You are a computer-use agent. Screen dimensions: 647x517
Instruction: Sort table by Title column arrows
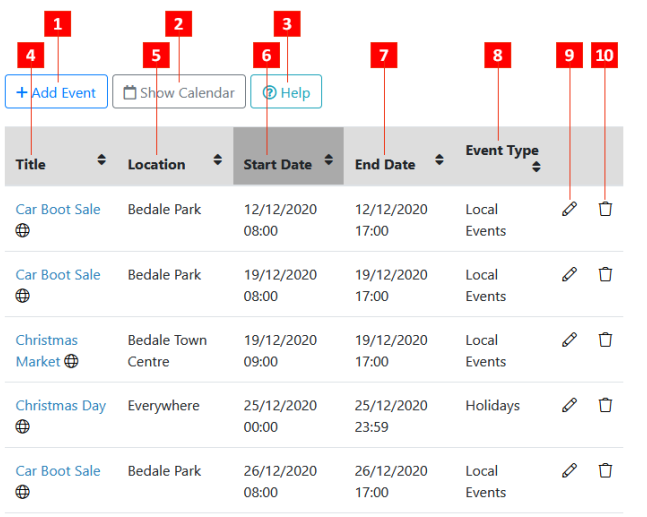click(x=102, y=160)
